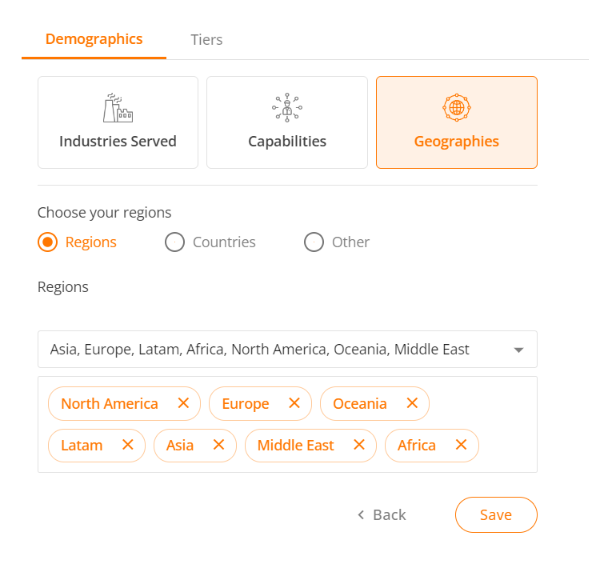Screen dimensions: 589x584
Task: Remove the Latam region tag
Action: (x=128, y=445)
